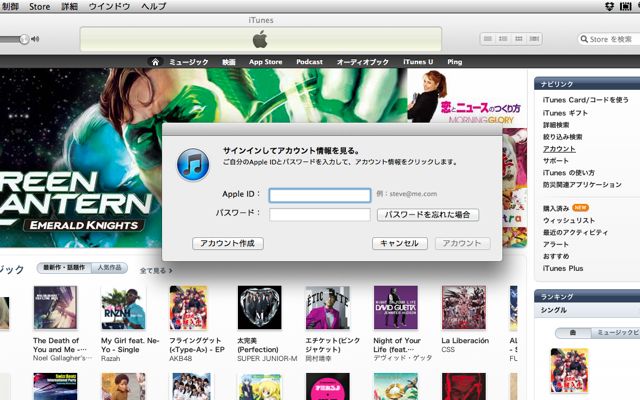Image resolution: width=640 pixels, height=400 pixels.
Task: Click the パスワードを忘れた場合 button
Action: (x=428, y=215)
